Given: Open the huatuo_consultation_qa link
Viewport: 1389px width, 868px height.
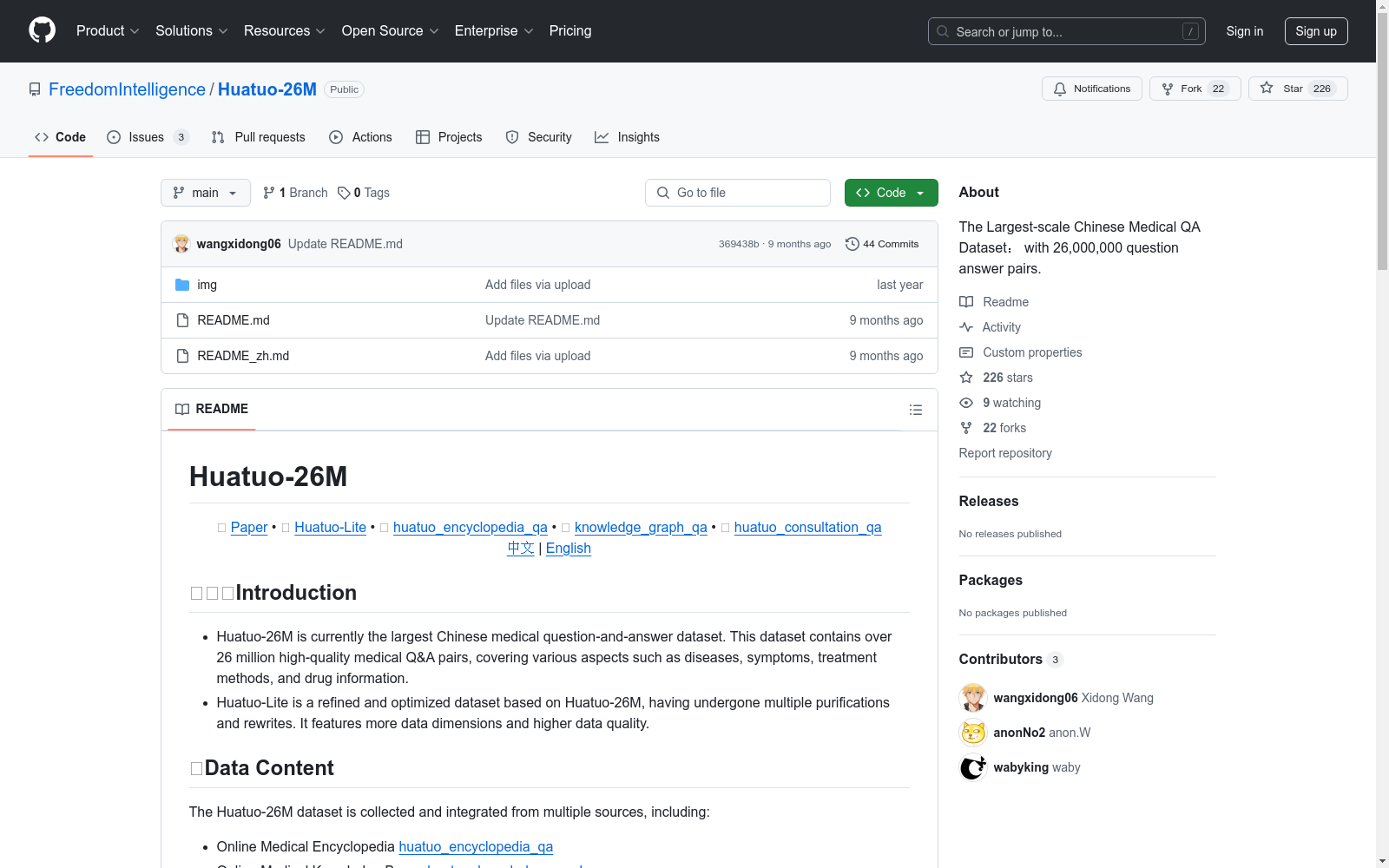Looking at the screenshot, I should tap(807, 527).
